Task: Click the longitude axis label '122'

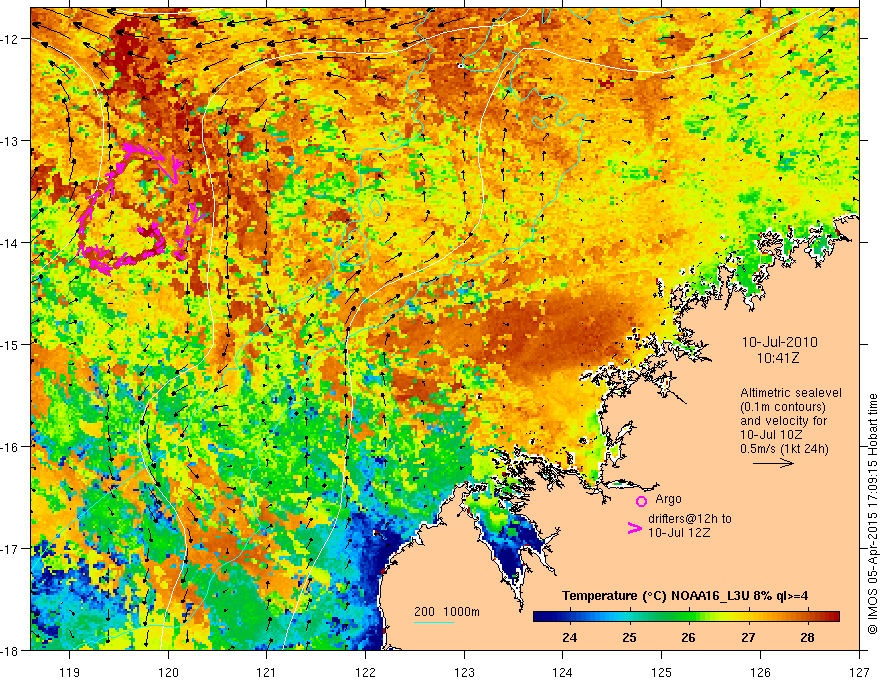Action: 365,672
